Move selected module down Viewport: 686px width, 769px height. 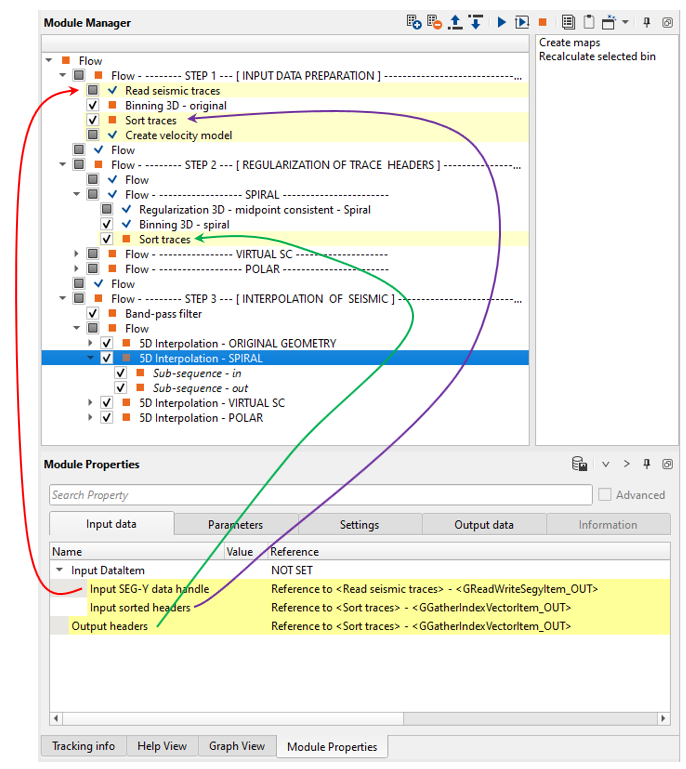pos(475,22)
